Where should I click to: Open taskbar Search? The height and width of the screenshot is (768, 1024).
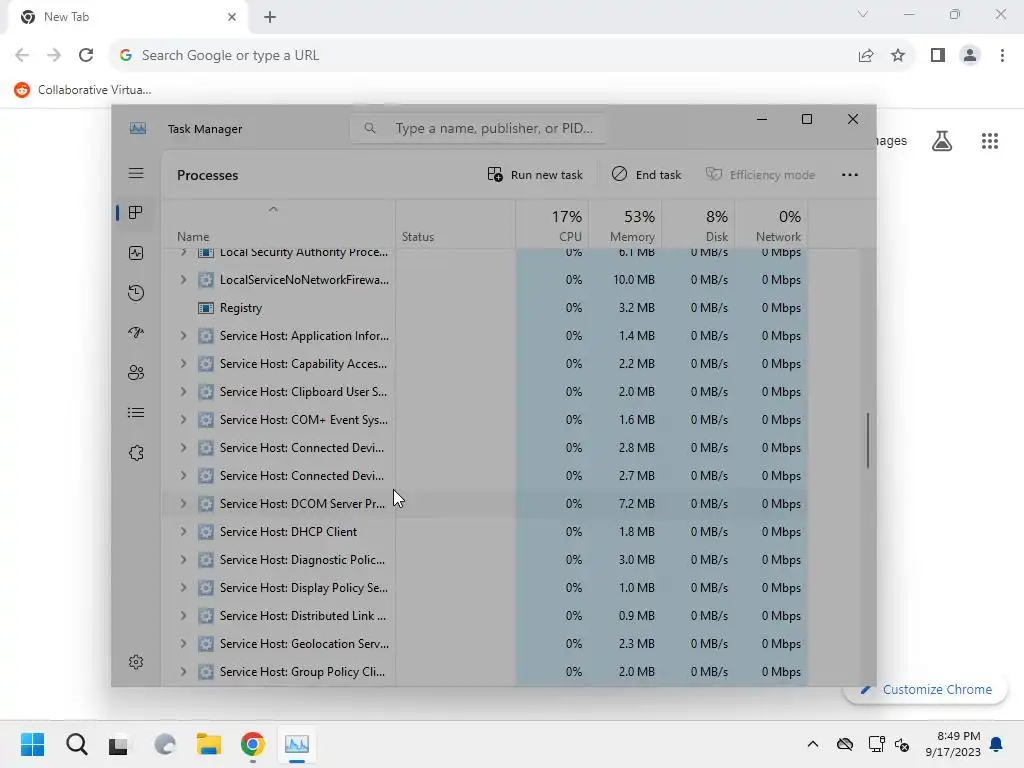click(x=77, y=744)
